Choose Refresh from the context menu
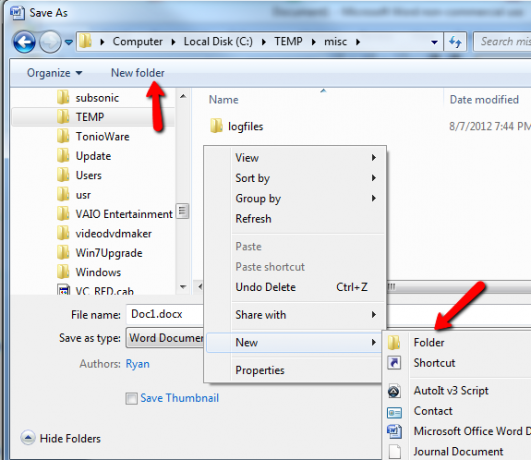Viewport: 531px width, 460px height. (253, 219)
